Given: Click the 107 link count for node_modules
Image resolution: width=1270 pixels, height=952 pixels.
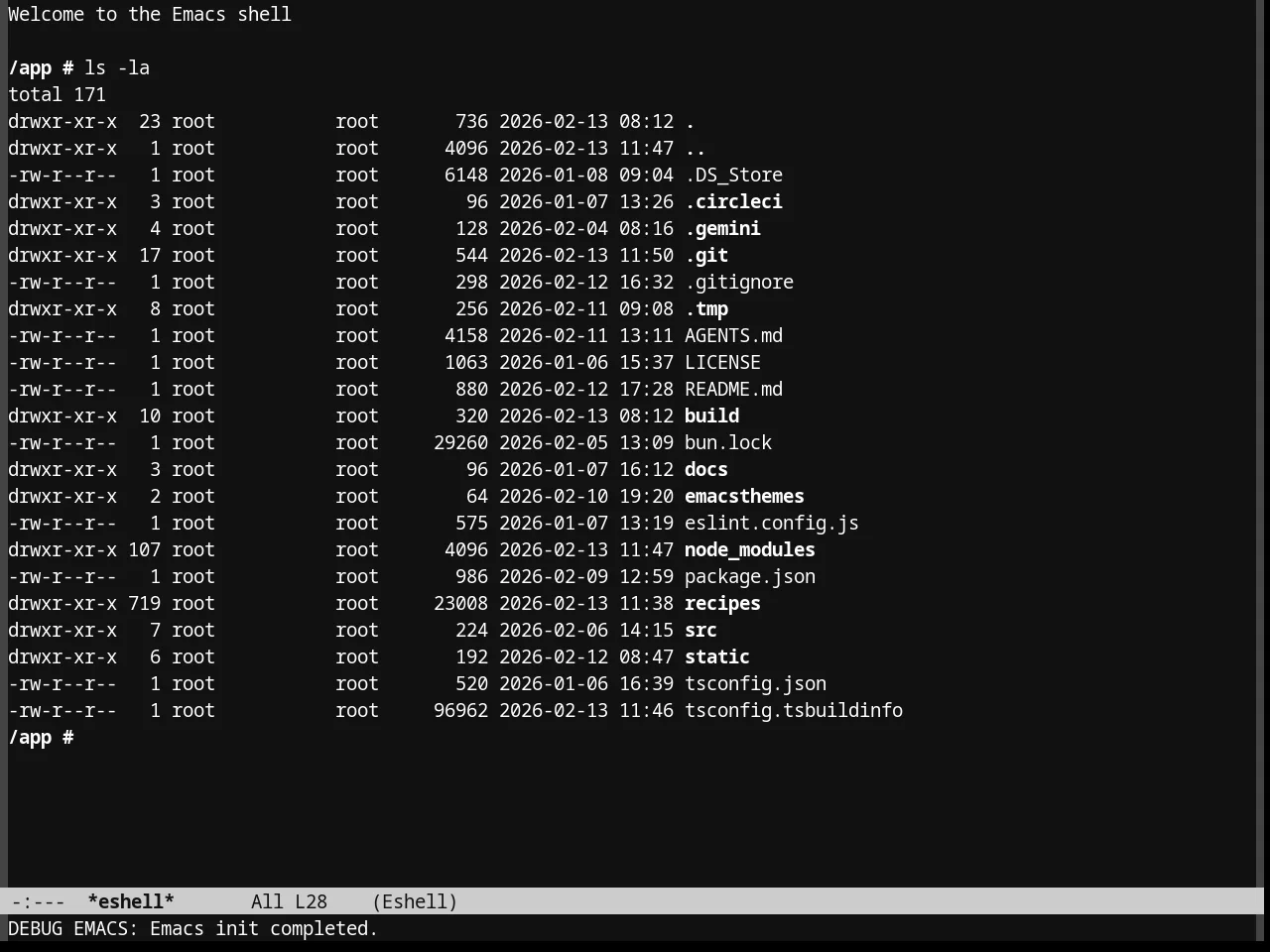Looking at the screenshot, I should tap(144, 550).
